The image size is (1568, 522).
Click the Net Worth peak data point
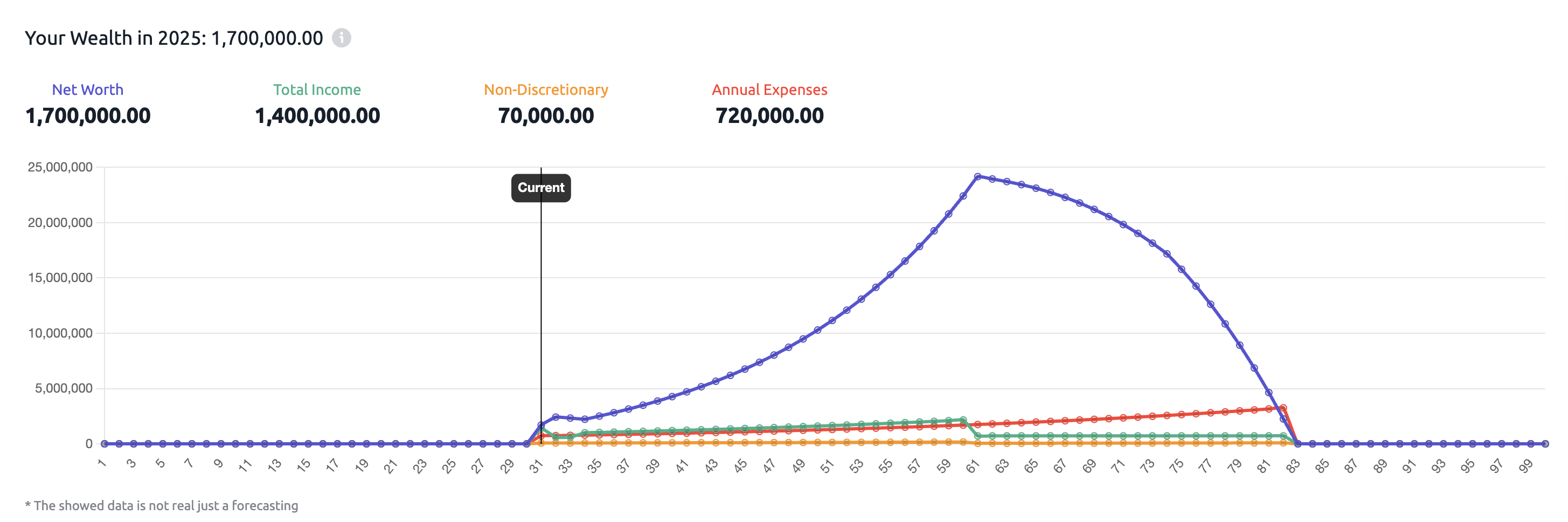[977, 177]
